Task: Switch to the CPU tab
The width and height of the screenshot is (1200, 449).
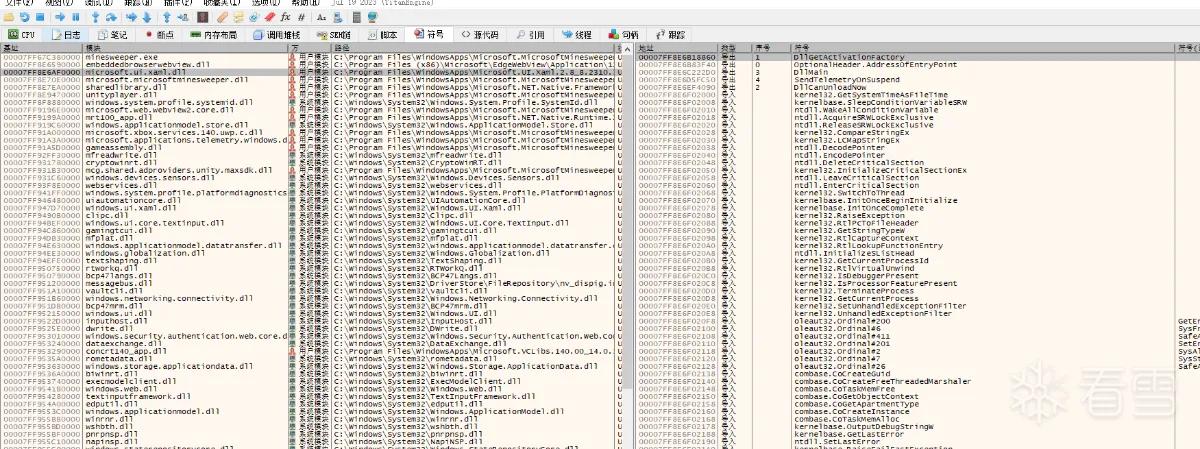Action: (21, 34)
